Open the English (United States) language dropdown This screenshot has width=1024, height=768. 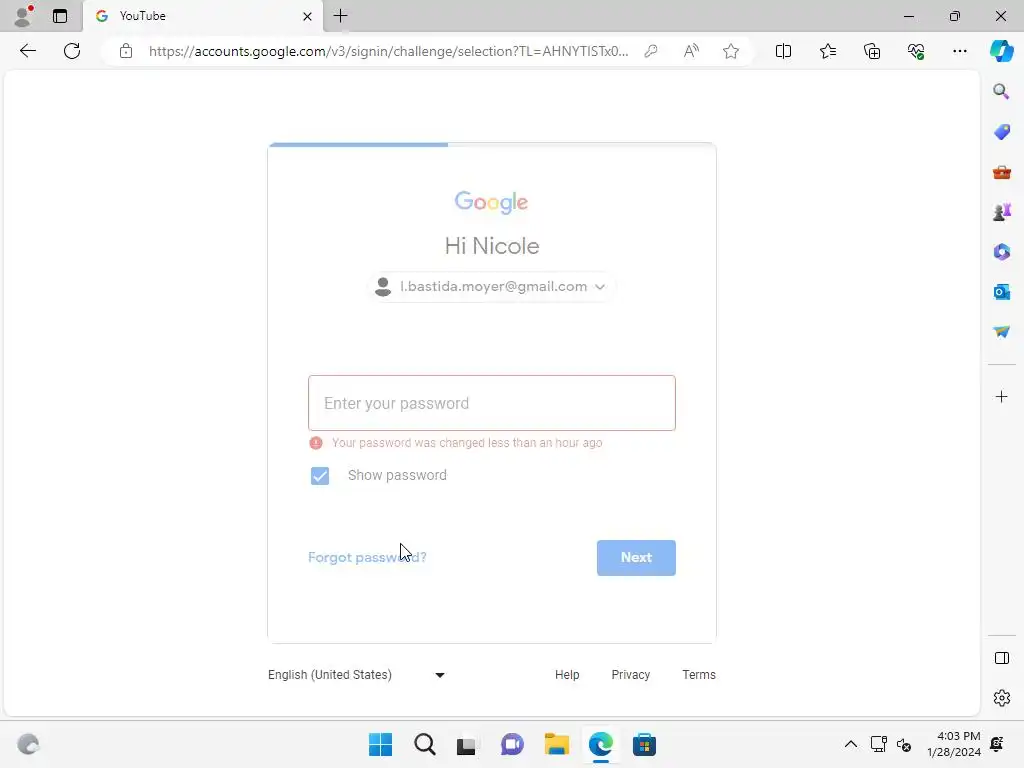[x=357, y=675]
